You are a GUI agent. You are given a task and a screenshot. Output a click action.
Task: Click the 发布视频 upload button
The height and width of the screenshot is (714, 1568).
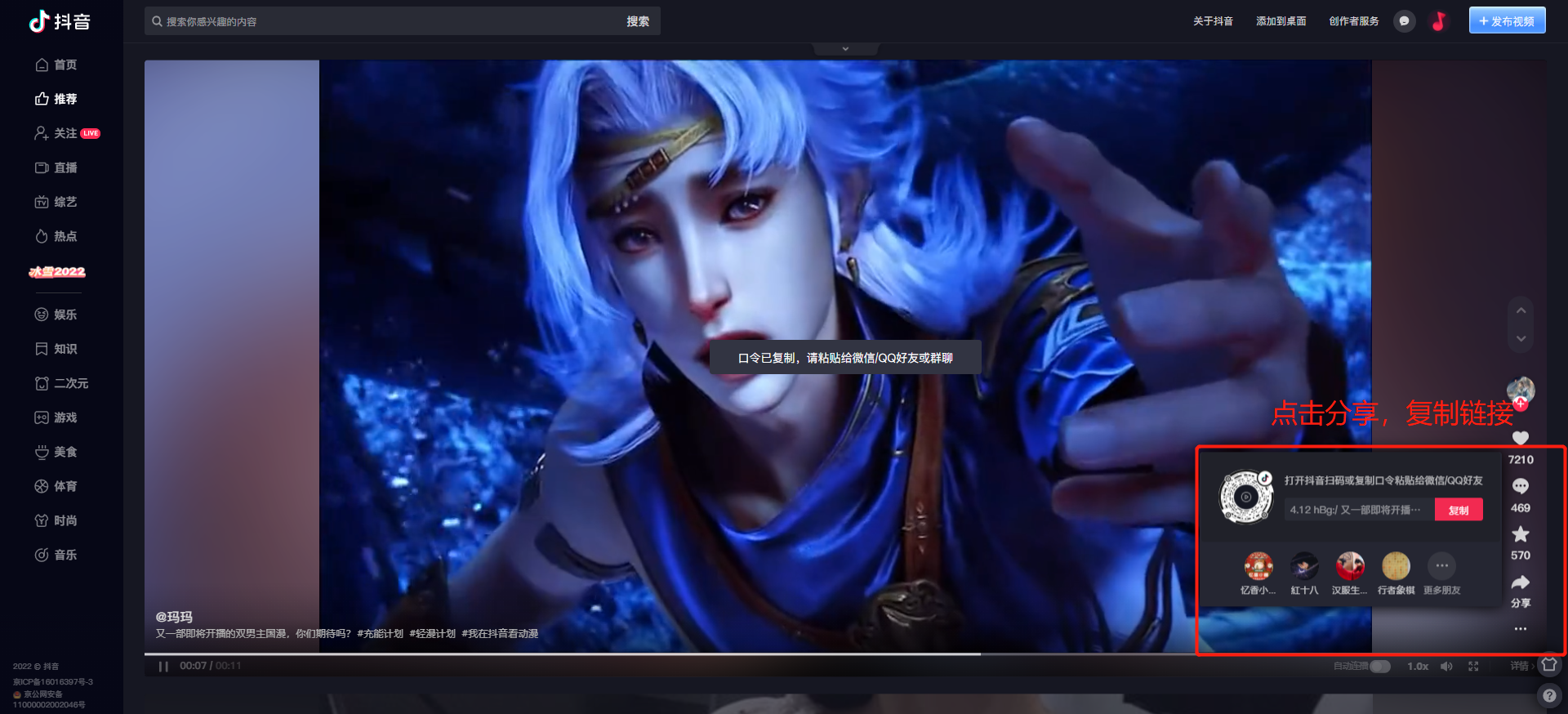[1507, 21]
